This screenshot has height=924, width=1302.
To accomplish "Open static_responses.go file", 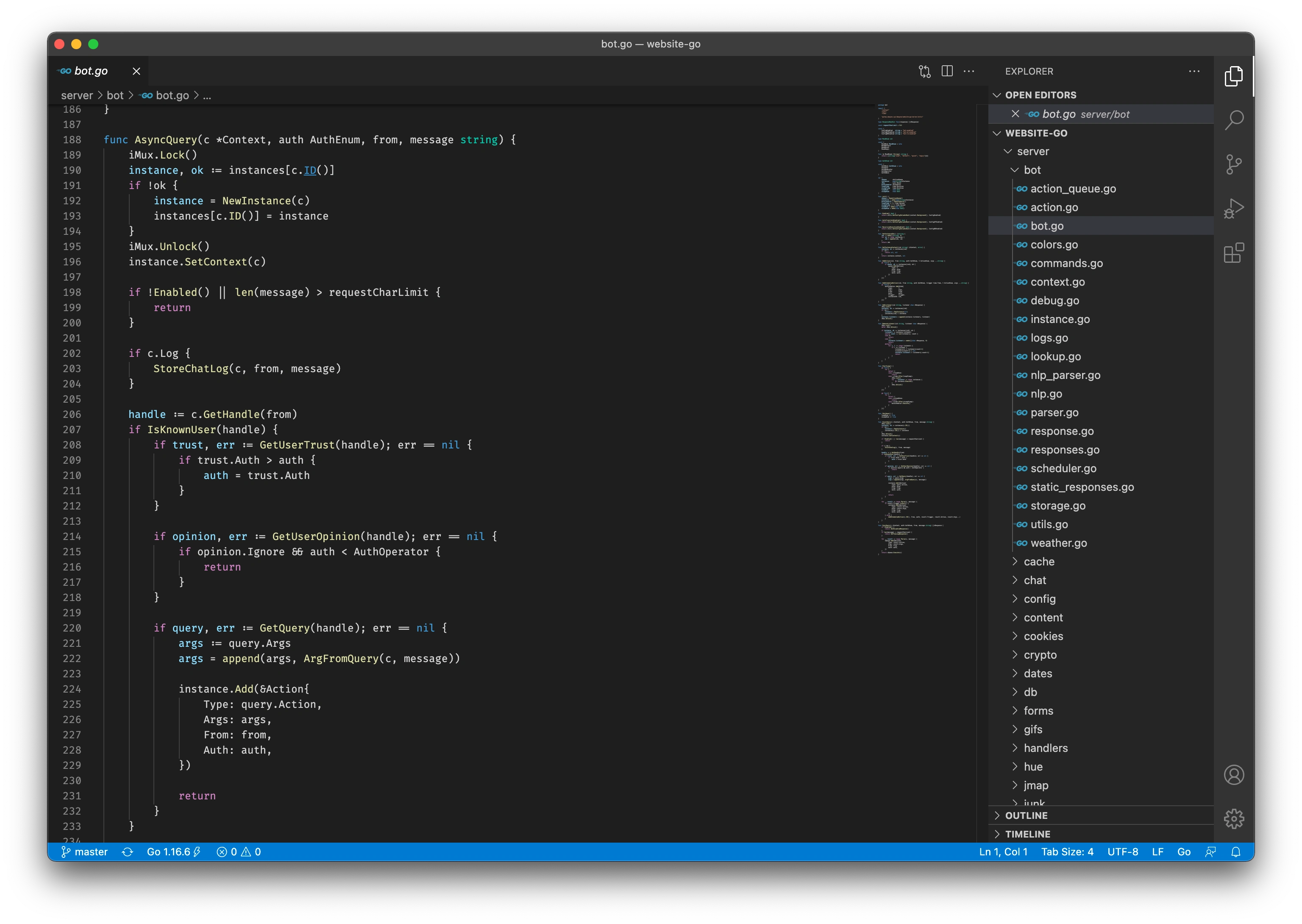I will pos(1101,487).
